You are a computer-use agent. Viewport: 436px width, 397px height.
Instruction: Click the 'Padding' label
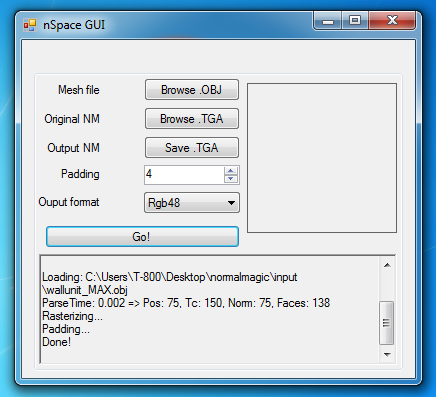80,174
